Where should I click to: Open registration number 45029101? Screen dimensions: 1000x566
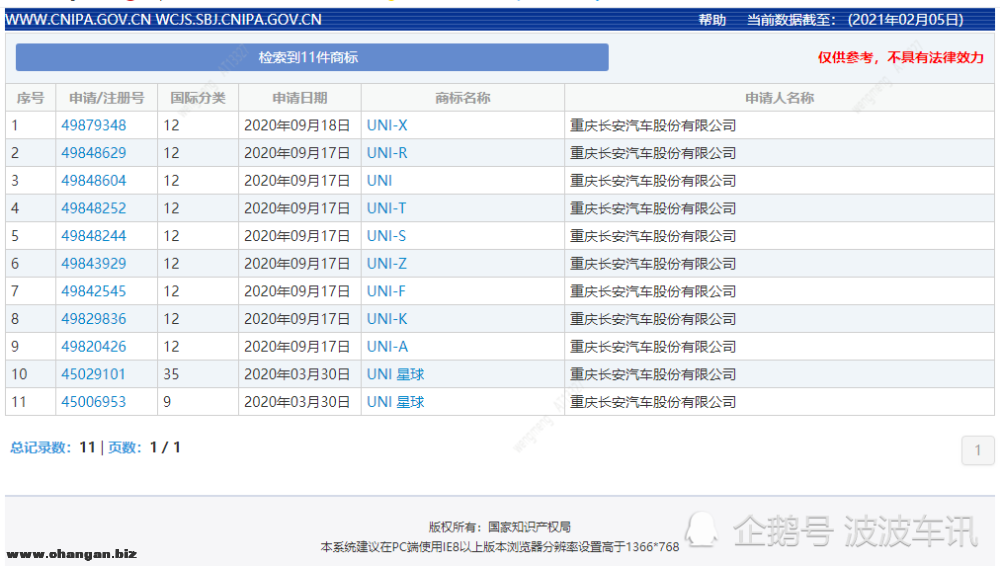click(93, 375)
